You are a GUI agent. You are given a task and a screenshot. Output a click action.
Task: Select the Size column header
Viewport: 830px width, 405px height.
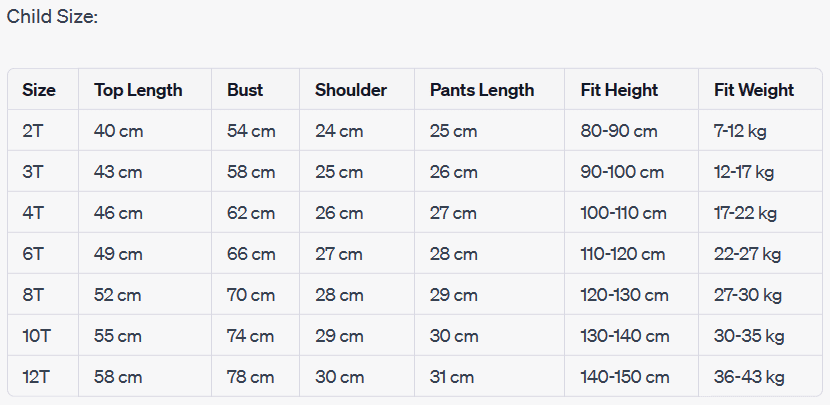coord(39,90)
